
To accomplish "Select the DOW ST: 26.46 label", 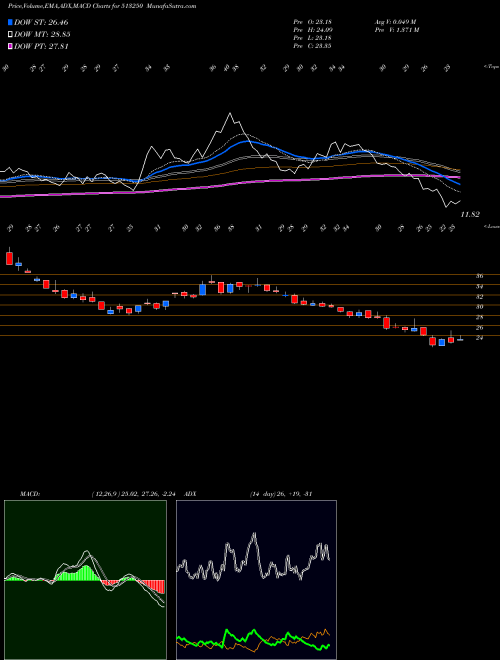I will [41, 22].
